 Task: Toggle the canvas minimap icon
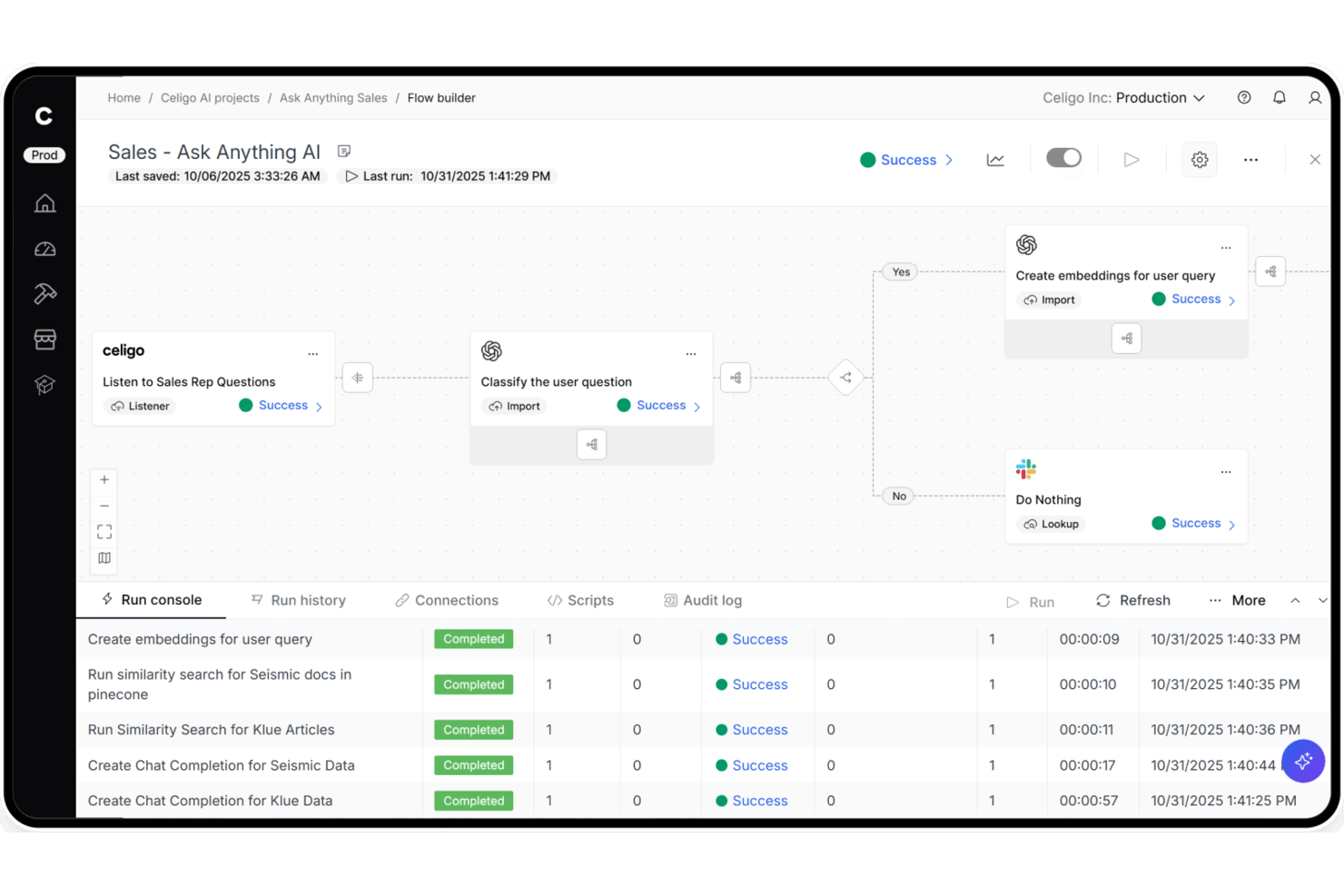tap(104, 558)
